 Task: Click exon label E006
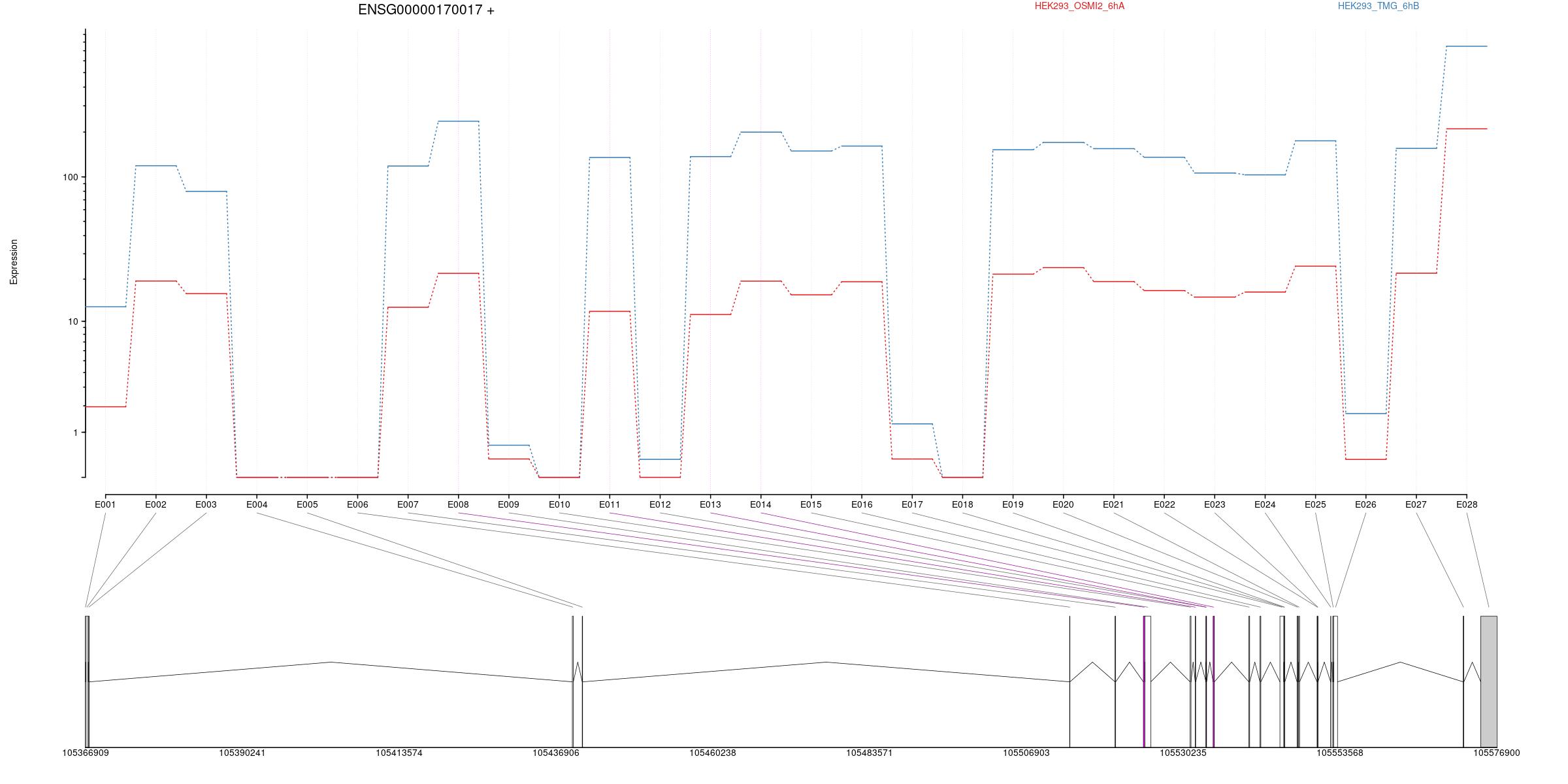(x=357, y=504)
